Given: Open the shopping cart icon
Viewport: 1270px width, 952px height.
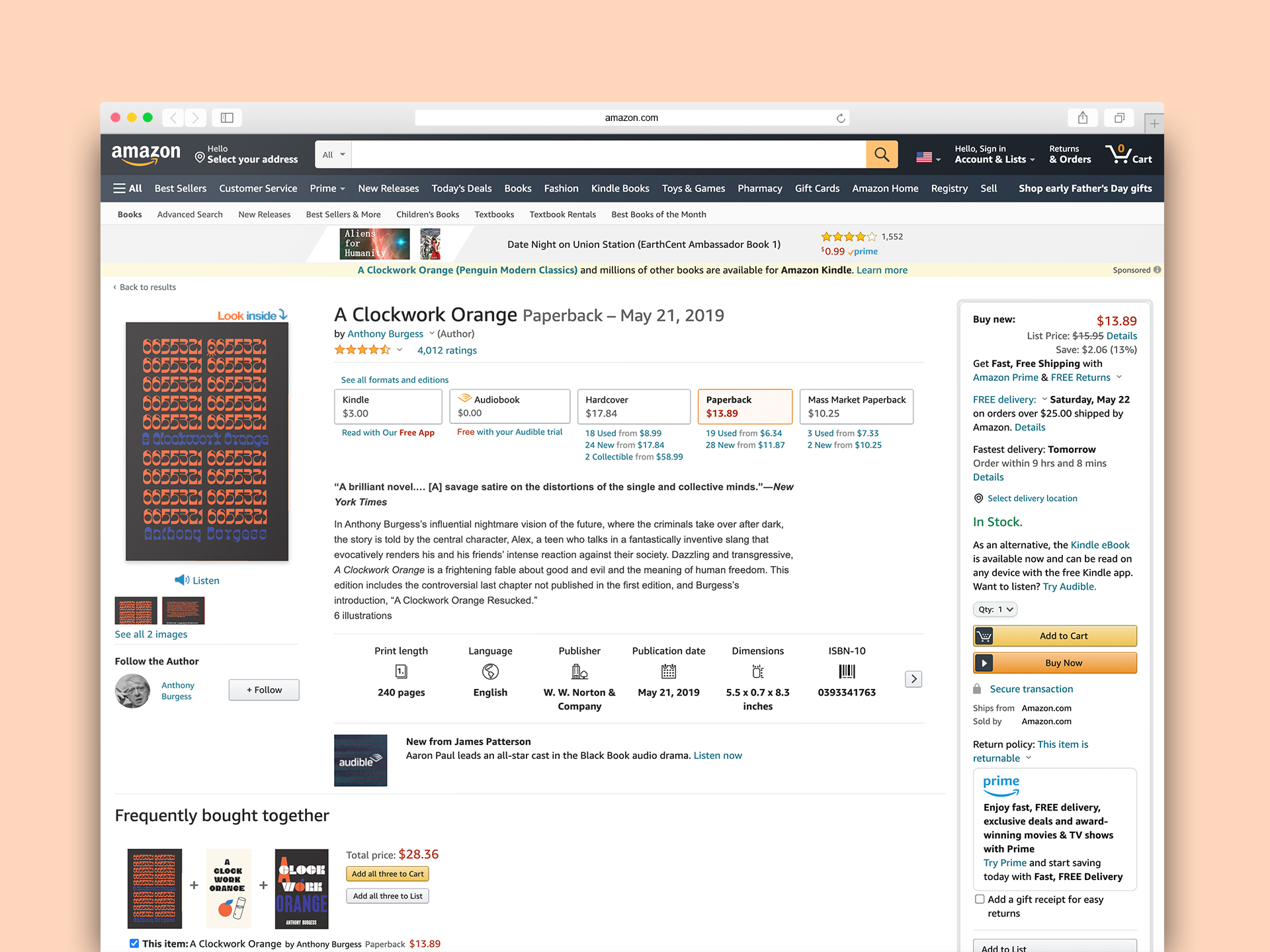Looking at the screenshot, I should [x=1129, y=154].
